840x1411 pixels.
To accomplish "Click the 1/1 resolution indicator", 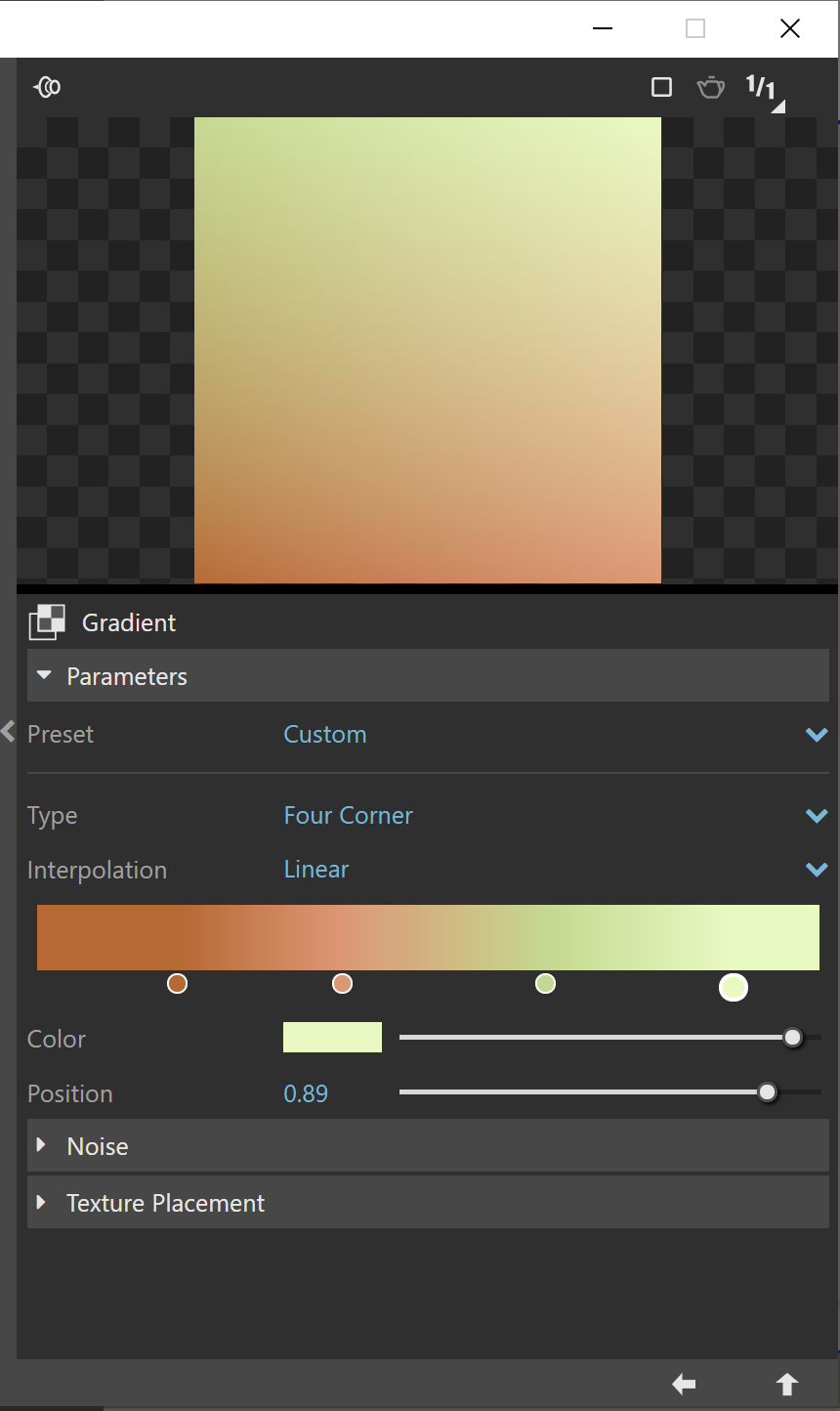I will [x=761, y=87].
